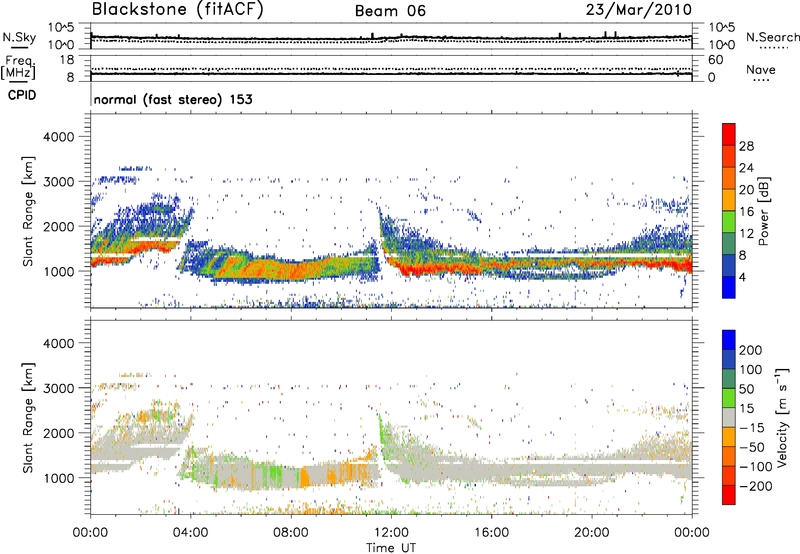The width and height of the screenshot is (800, 554).
Task: Click the solid frequency trace line
Action: (391, 74)
